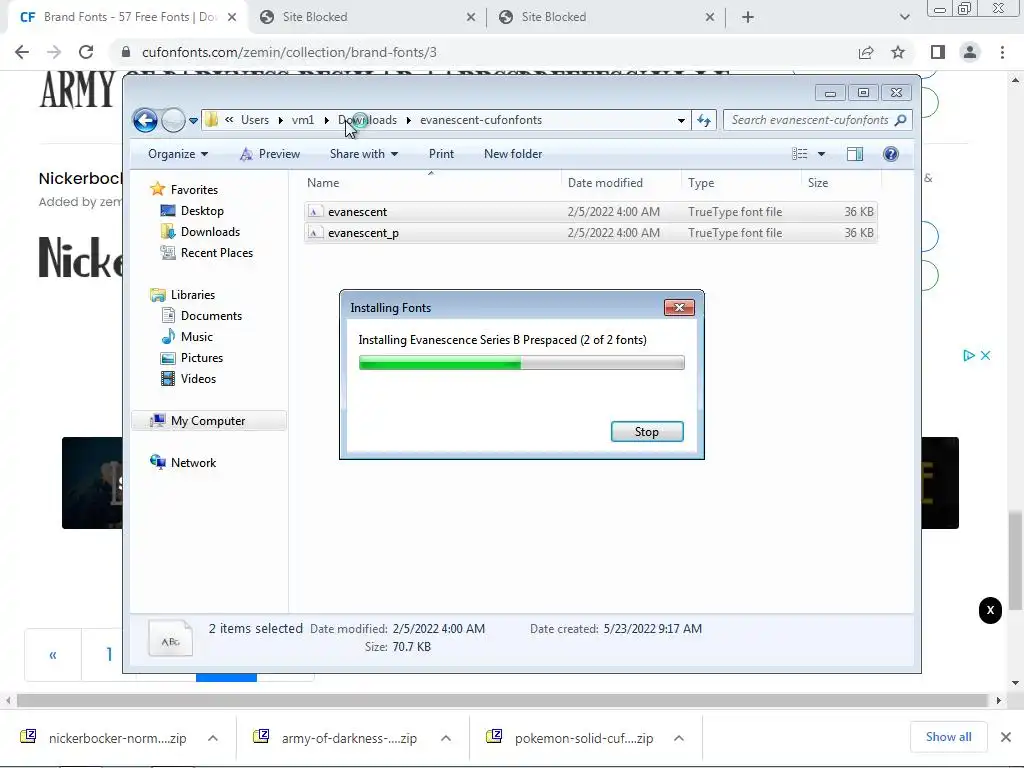
Task: Bookmark this page with star icon
Action: [x=898, y=52]
